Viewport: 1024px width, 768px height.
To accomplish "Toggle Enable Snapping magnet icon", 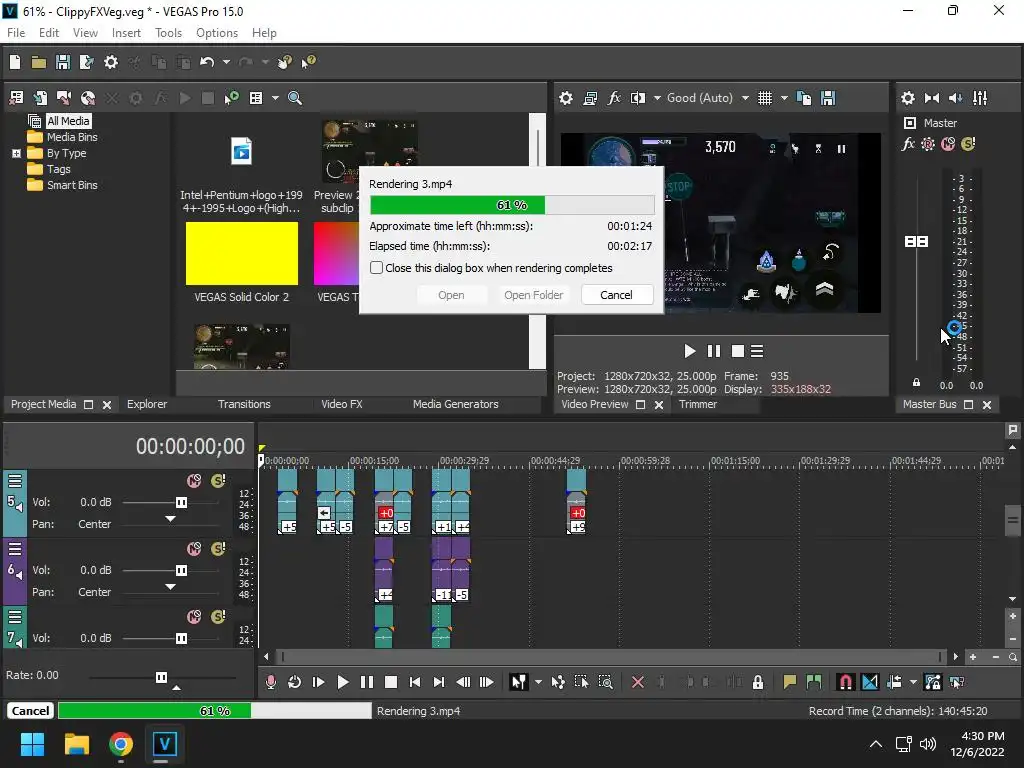I will coord(845,682).
